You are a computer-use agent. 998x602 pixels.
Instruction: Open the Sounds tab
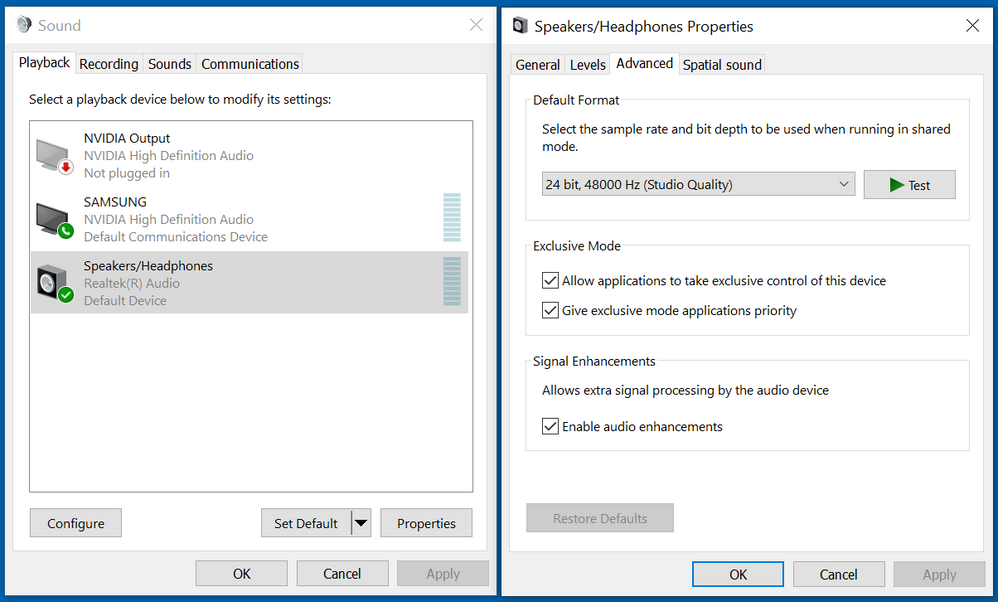(x=169, y=64)
